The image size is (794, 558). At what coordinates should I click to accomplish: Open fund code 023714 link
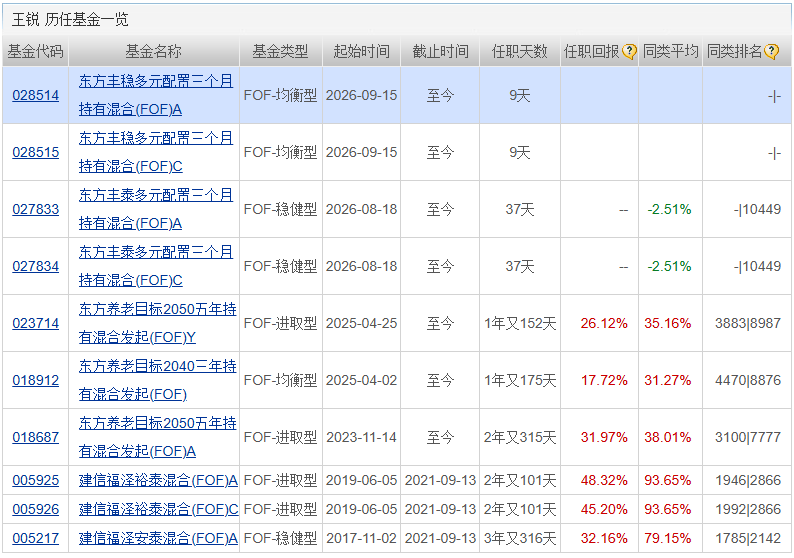[x=35, y=323]
